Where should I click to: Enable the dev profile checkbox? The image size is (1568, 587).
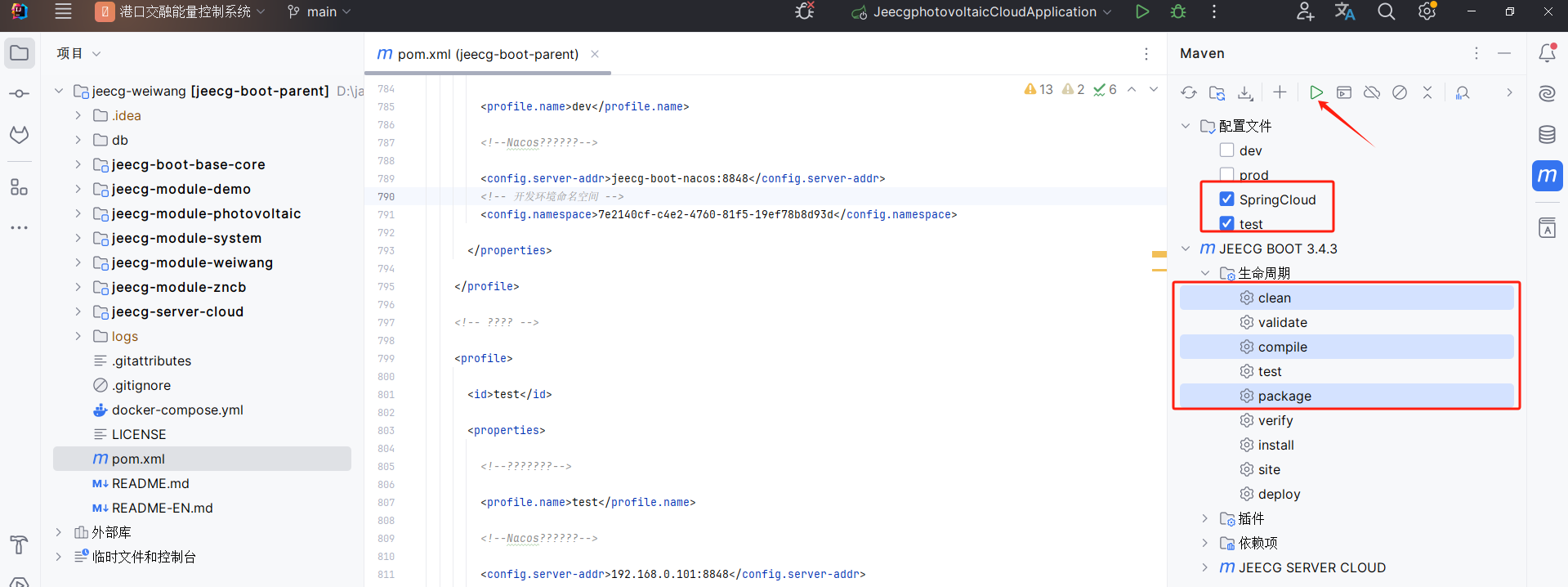[1226, 150]
